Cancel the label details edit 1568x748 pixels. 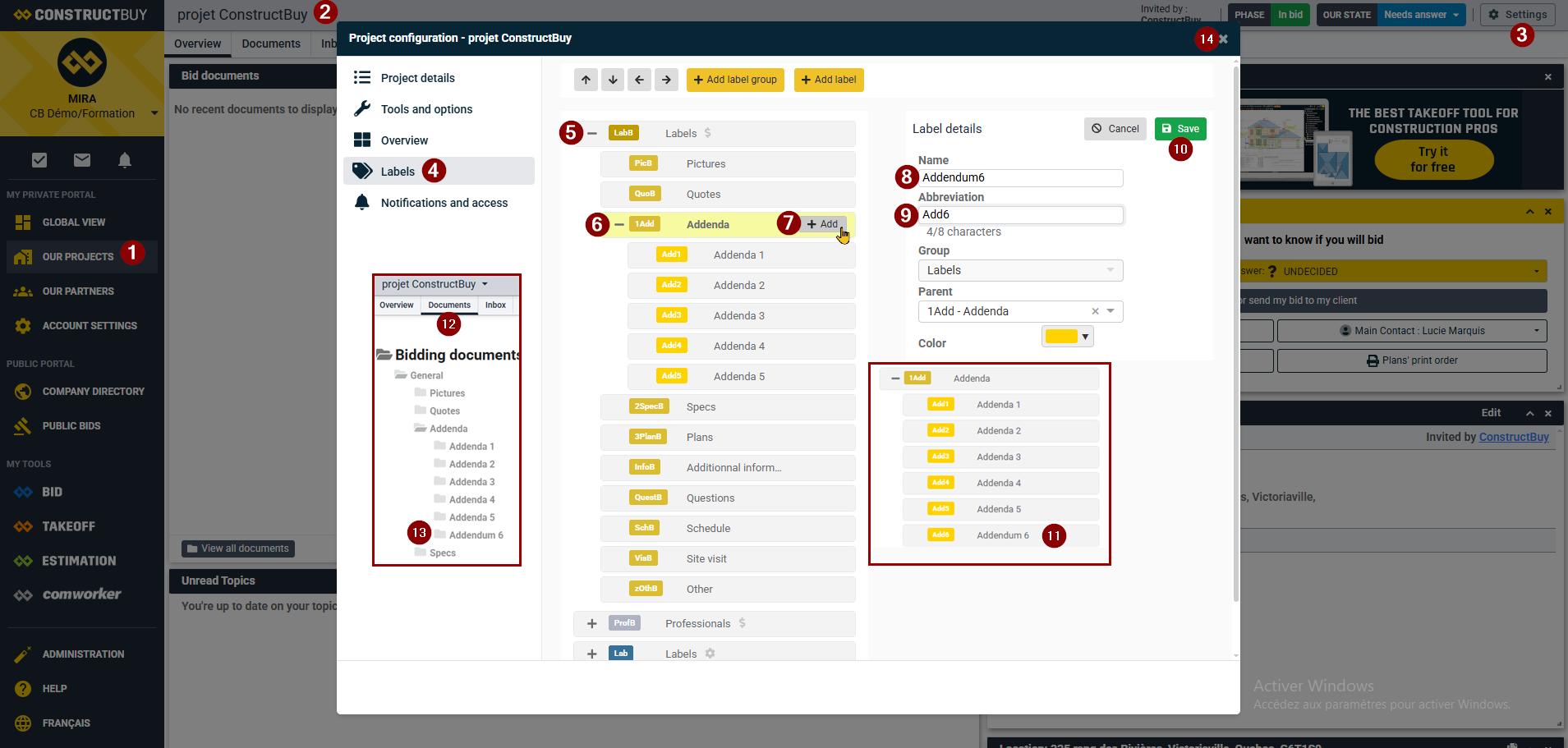point(1115,129)
